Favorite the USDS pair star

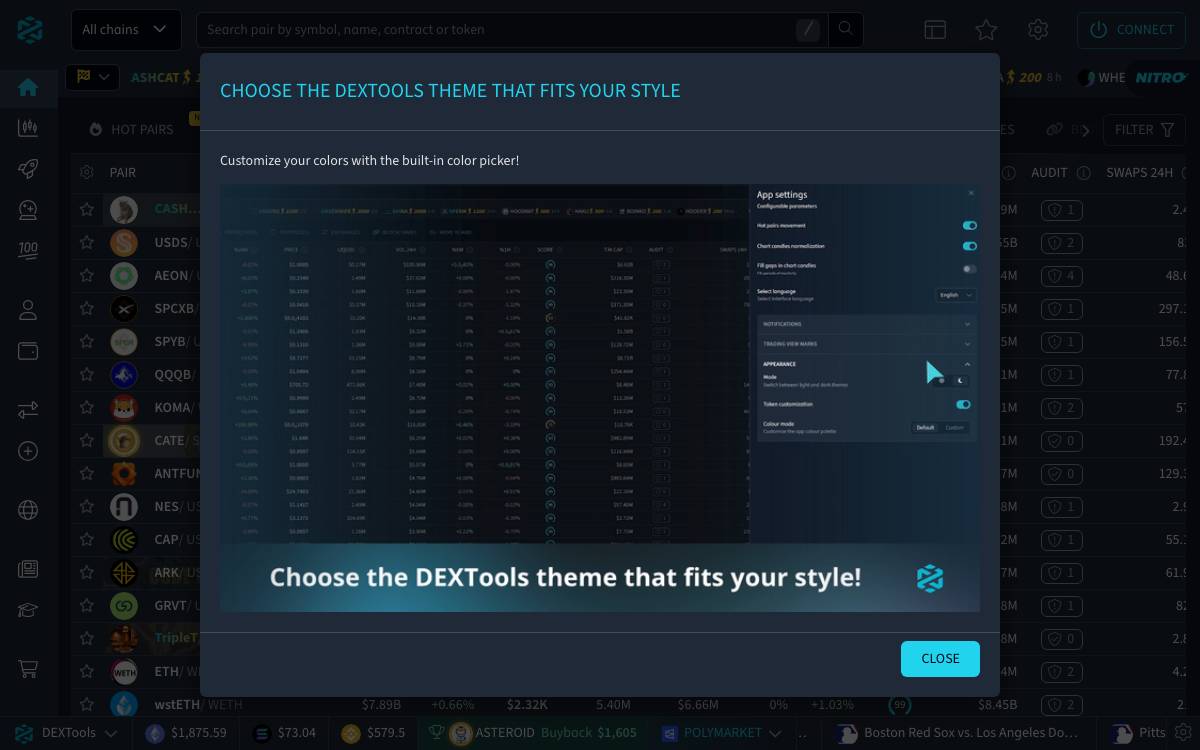pos(87,242)
